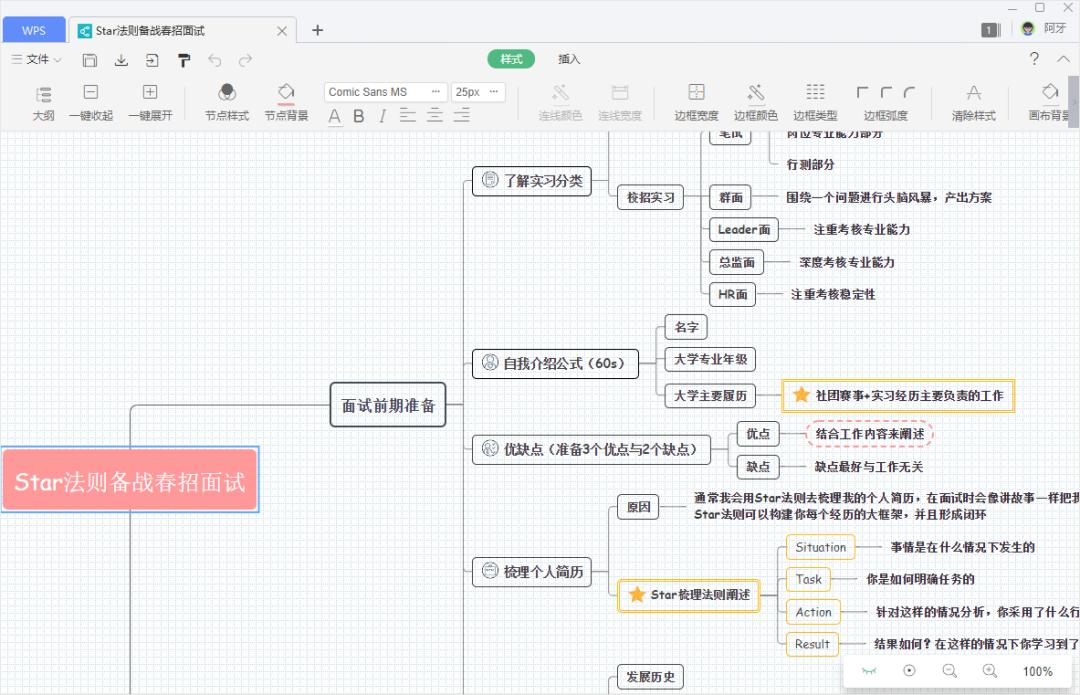Select the 样式 tab
Image resolution: width=1080 pixels, height=695 pixels.
(510, 59)
